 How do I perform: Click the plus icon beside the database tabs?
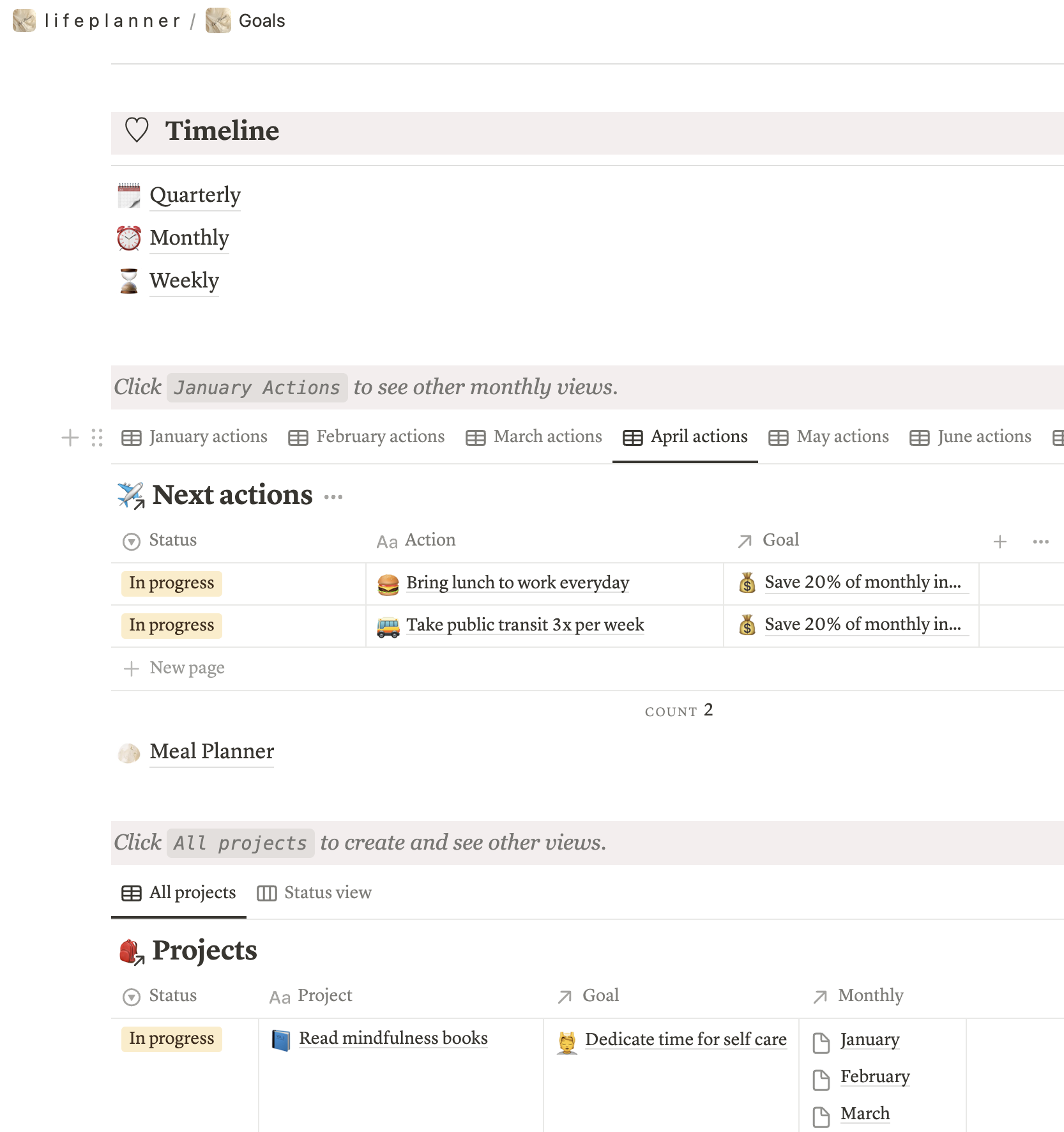[x=70, y=438]
